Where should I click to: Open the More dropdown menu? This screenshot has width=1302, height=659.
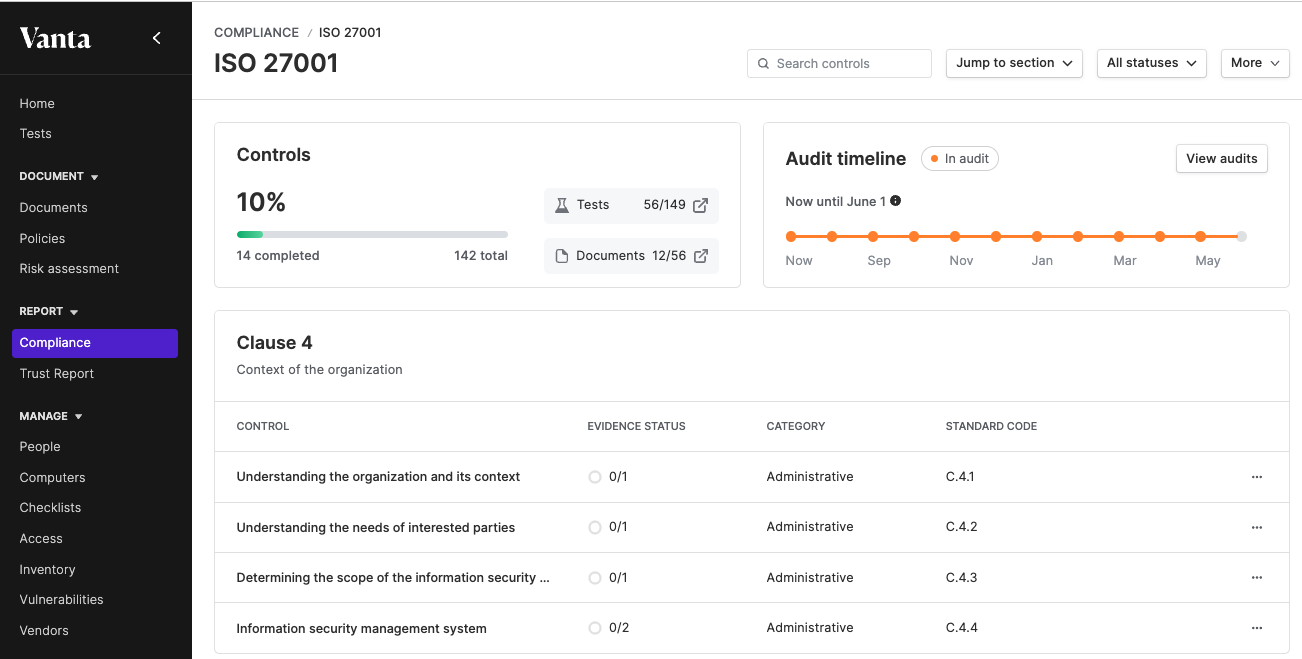pyautogui.click(x=1255, y=63)
